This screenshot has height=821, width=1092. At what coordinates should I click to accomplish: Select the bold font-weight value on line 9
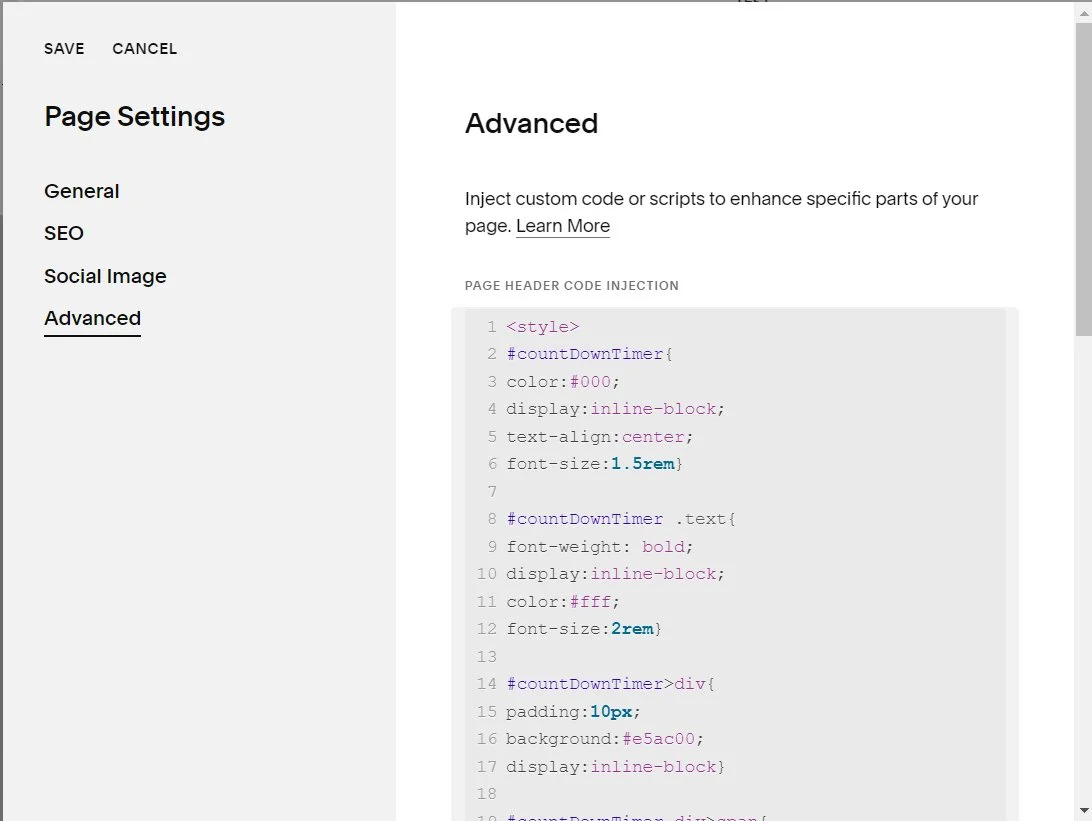[x=663, y=546]
